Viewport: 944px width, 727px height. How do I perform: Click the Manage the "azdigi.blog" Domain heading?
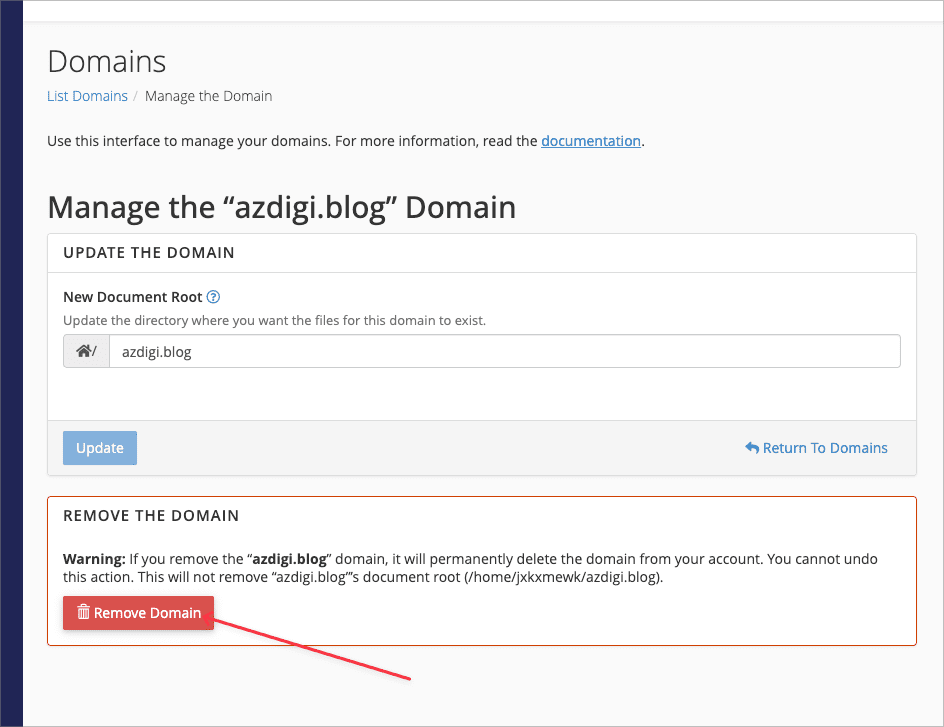pyautogui.click(x=282, y=207)
